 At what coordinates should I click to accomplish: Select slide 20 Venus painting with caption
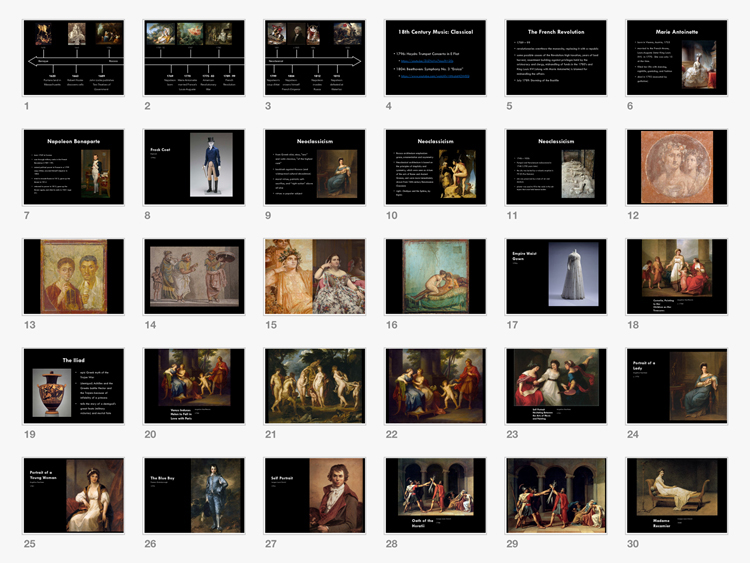tap(194, 386)
